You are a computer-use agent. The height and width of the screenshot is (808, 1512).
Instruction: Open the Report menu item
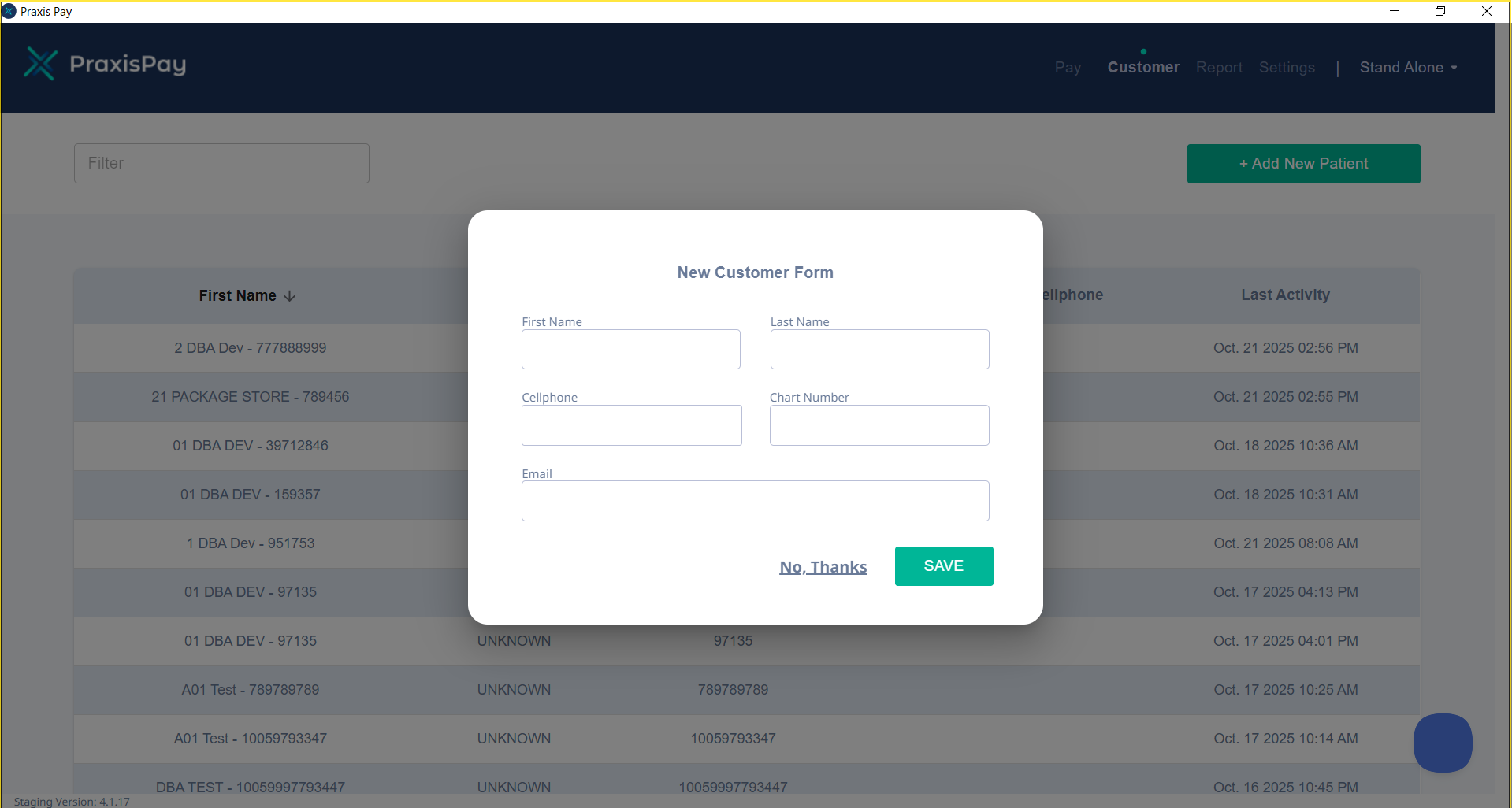pyautogui.click(x=1219, y=68)
